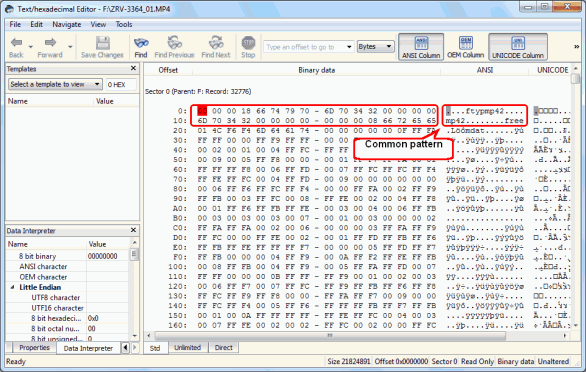This screenshot has height=372, width=586.
Task: Click the offset go-to input field
Action: pos(304,47)
